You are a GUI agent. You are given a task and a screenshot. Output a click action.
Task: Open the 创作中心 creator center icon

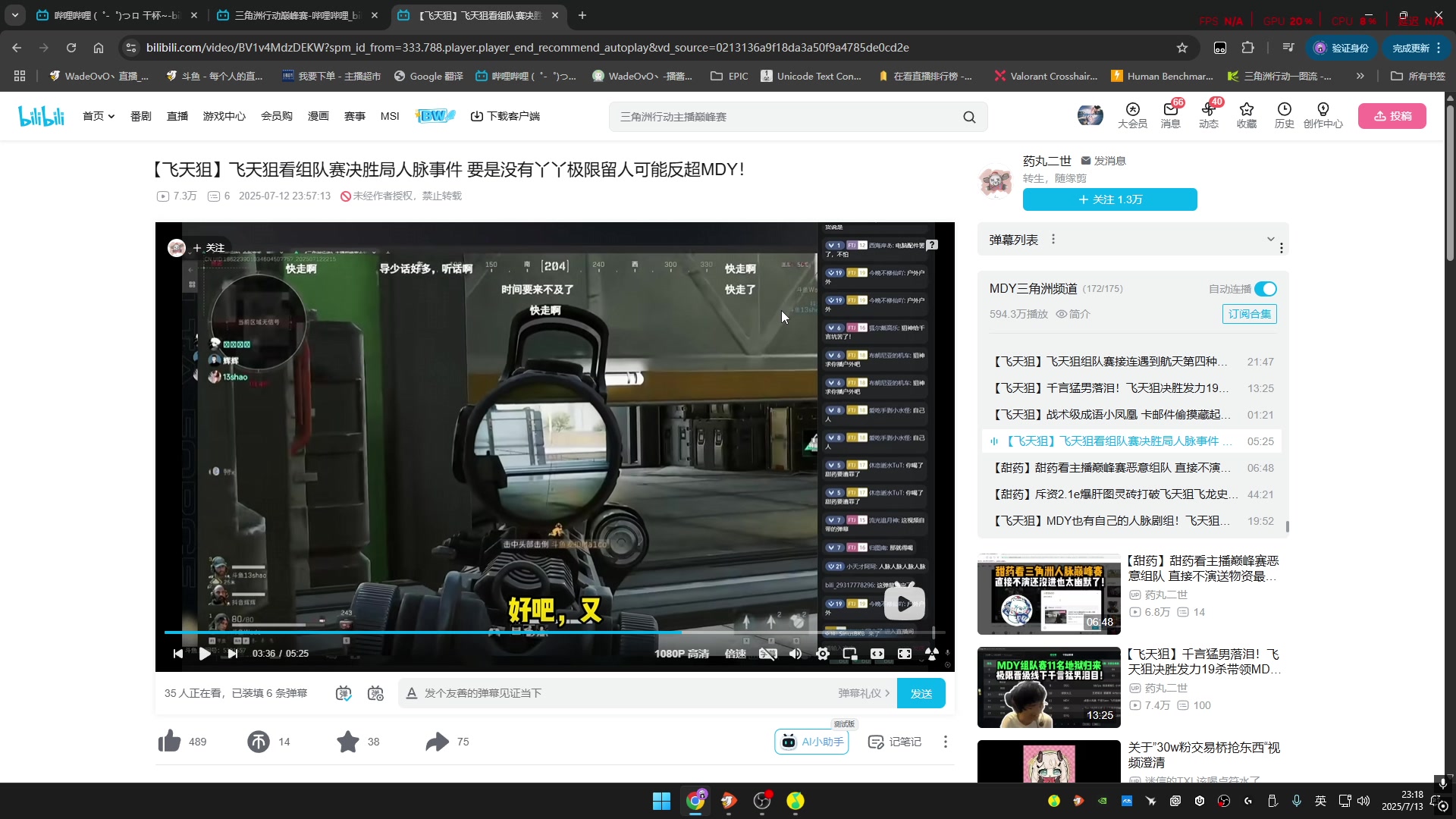1323,115
